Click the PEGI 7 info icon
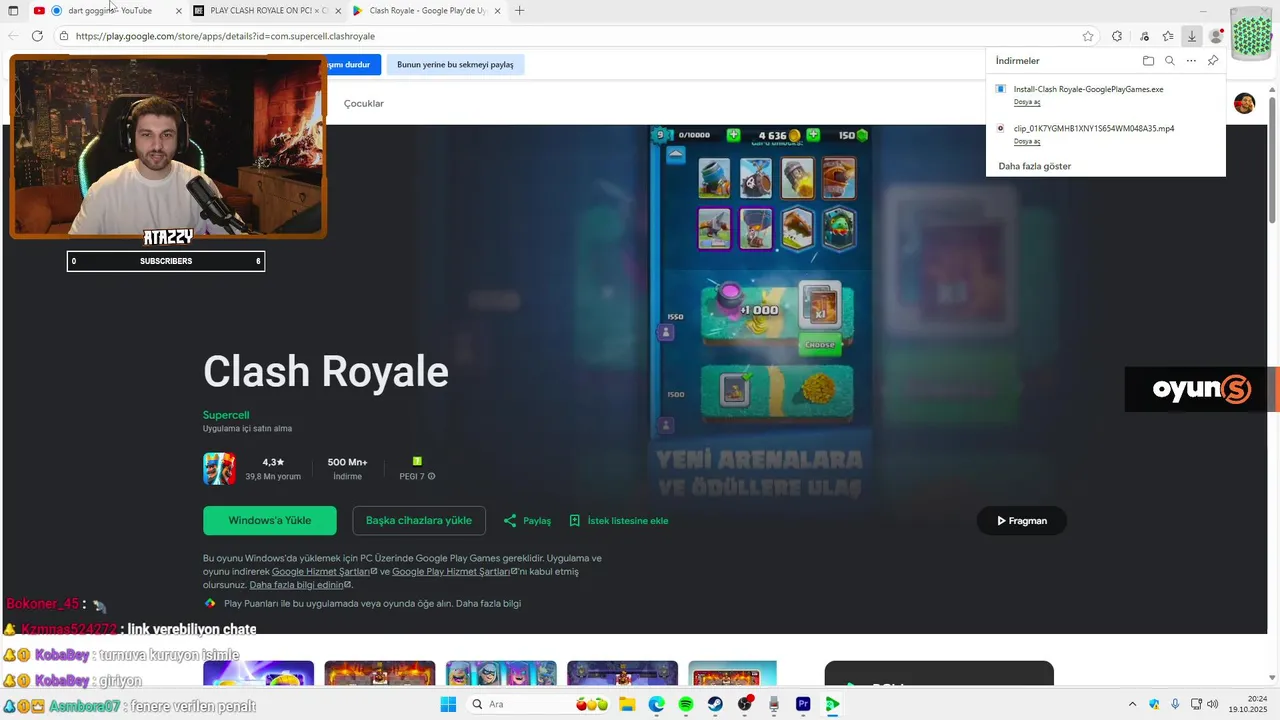The height and width of the screenshot is (720, 1280). (x=431, y=477)
